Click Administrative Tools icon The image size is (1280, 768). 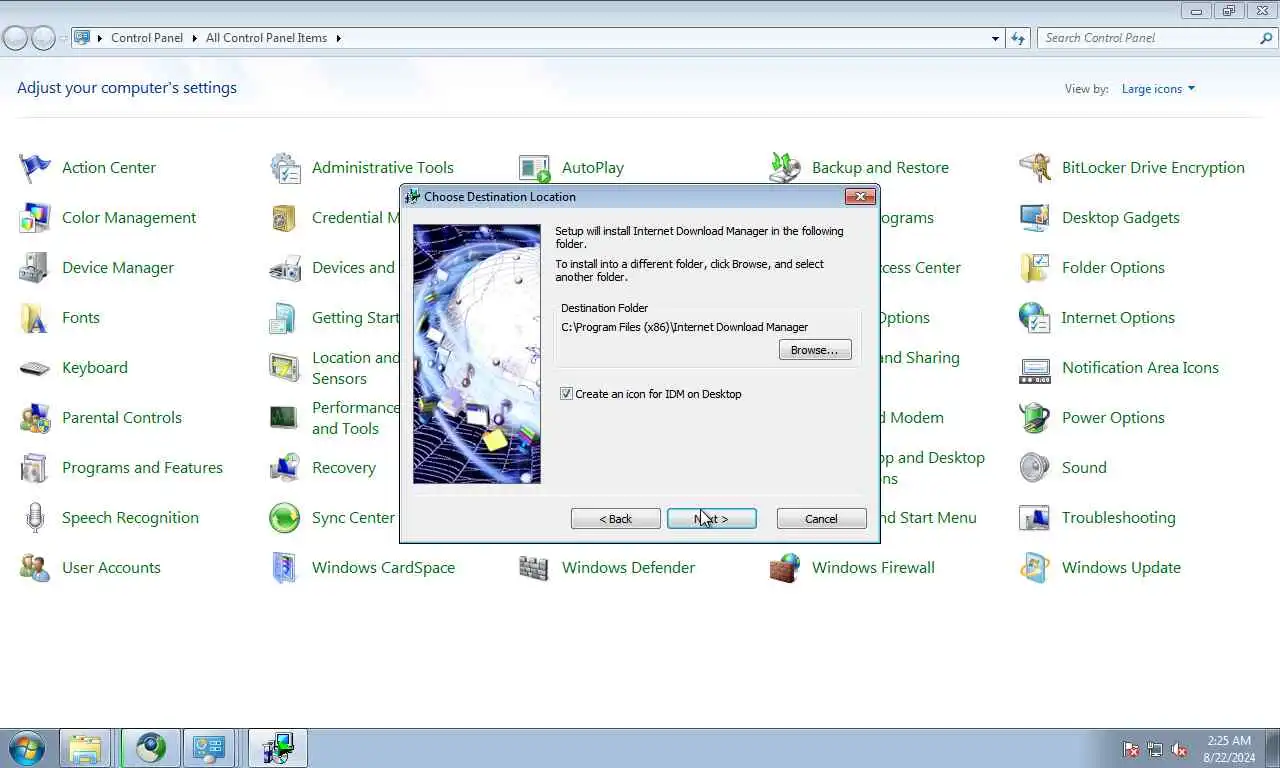[285, 168]
